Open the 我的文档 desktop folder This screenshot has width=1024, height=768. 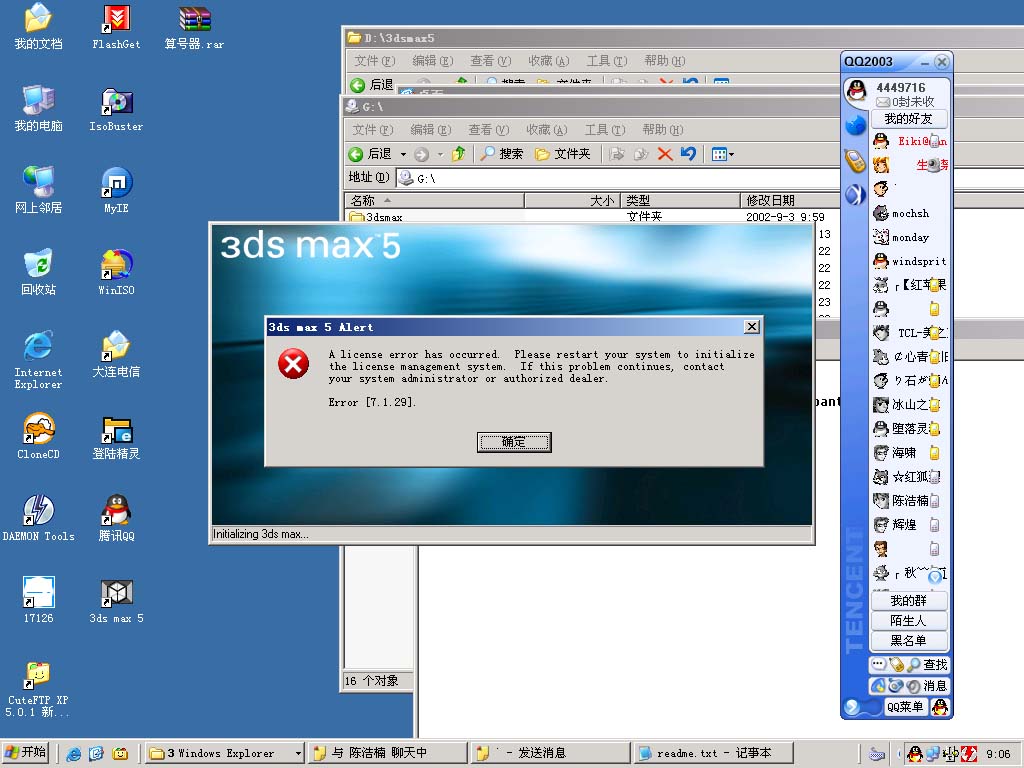(x=39, y=27)
